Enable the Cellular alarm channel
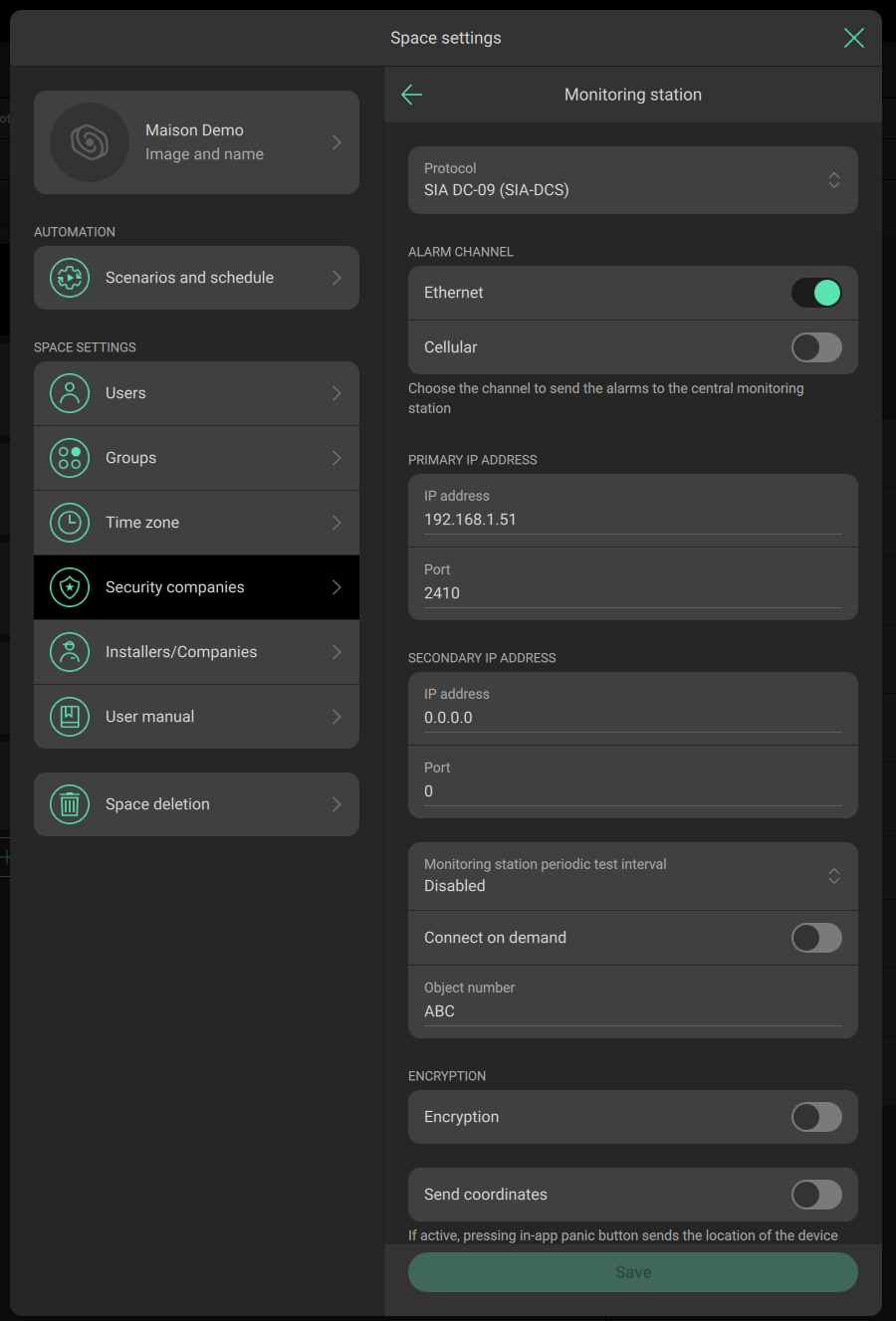 816,347
